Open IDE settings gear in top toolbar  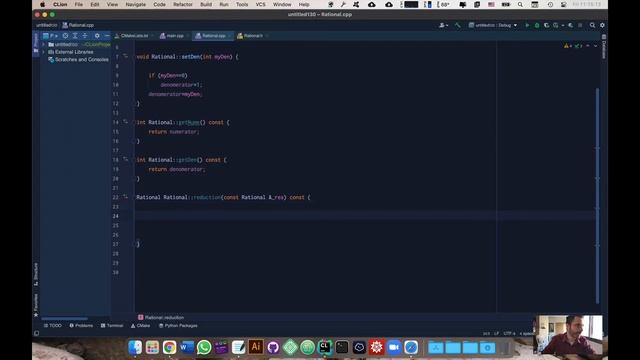click(x=602, y=25)
